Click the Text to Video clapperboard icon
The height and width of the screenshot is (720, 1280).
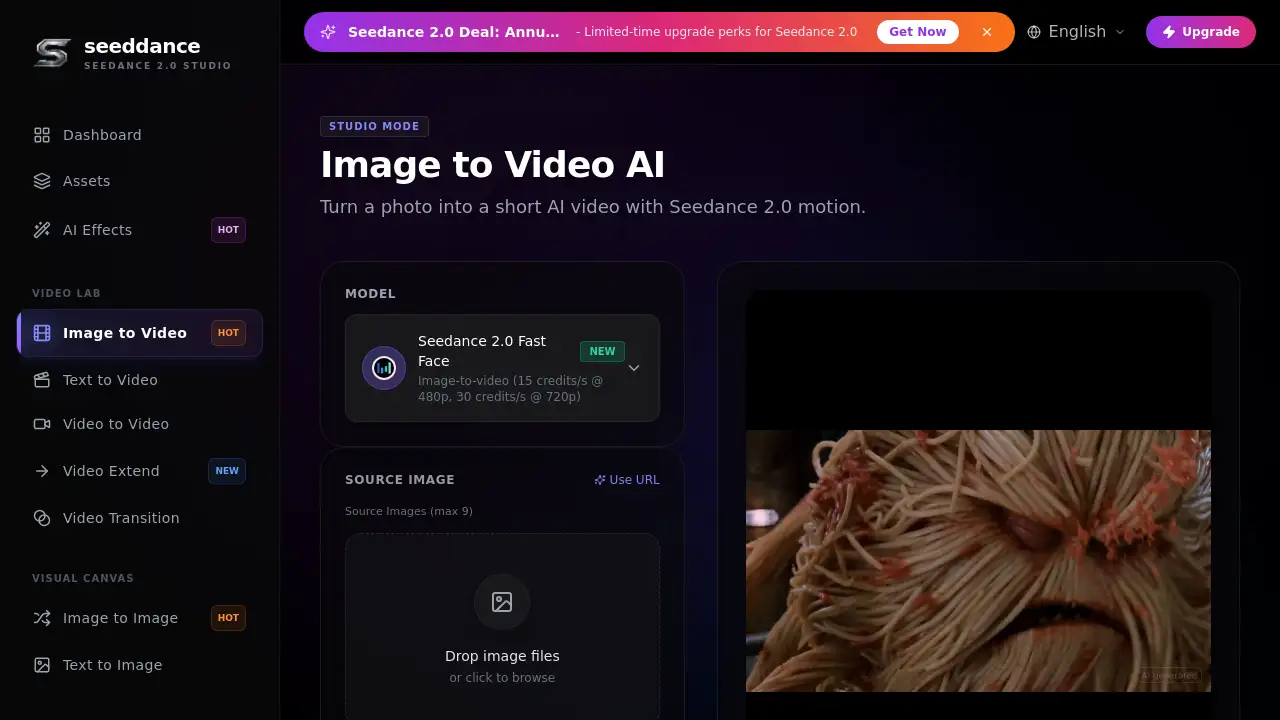(x=42, y=380)
